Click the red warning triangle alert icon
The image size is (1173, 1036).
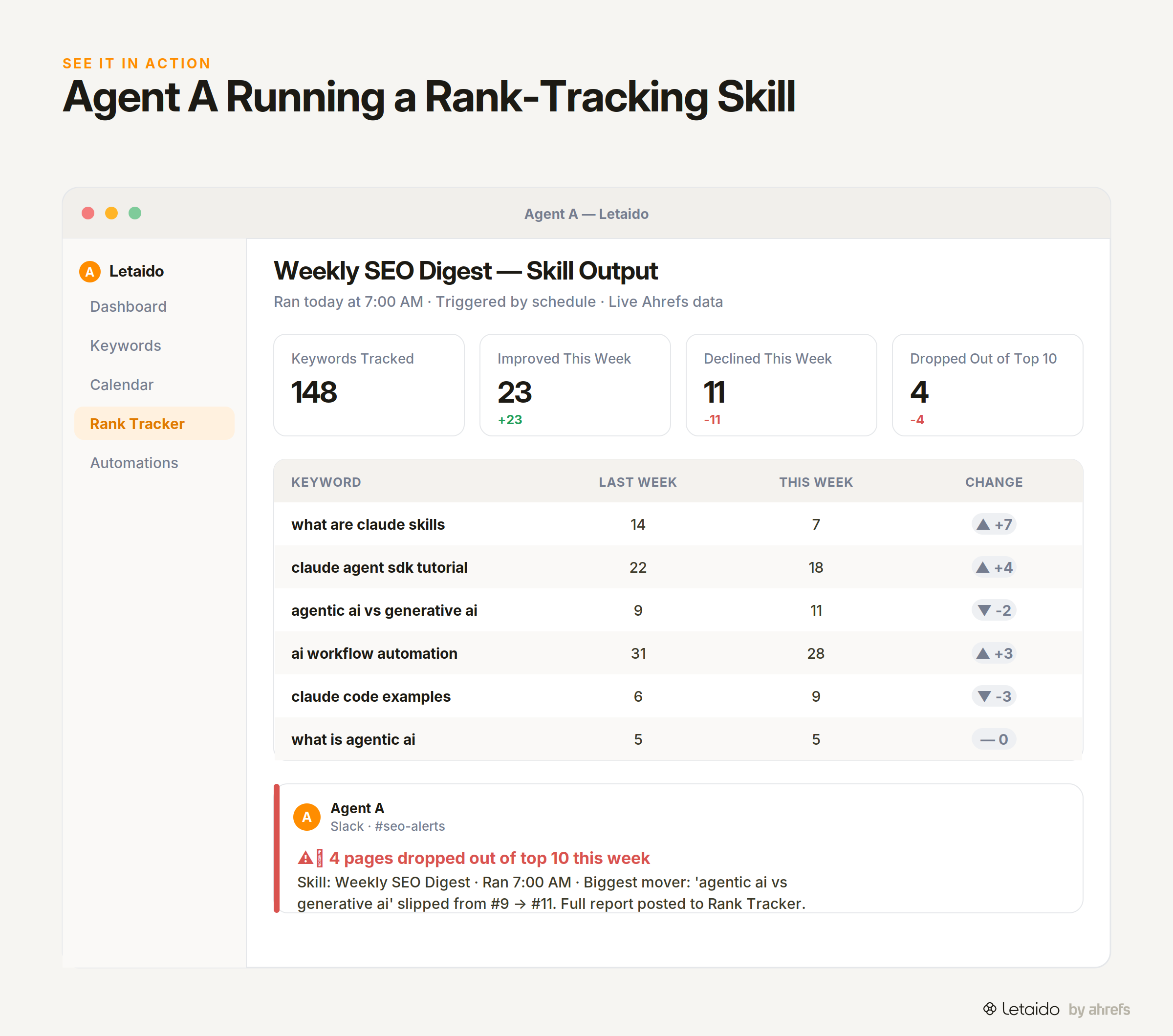(x=305, y=858)
